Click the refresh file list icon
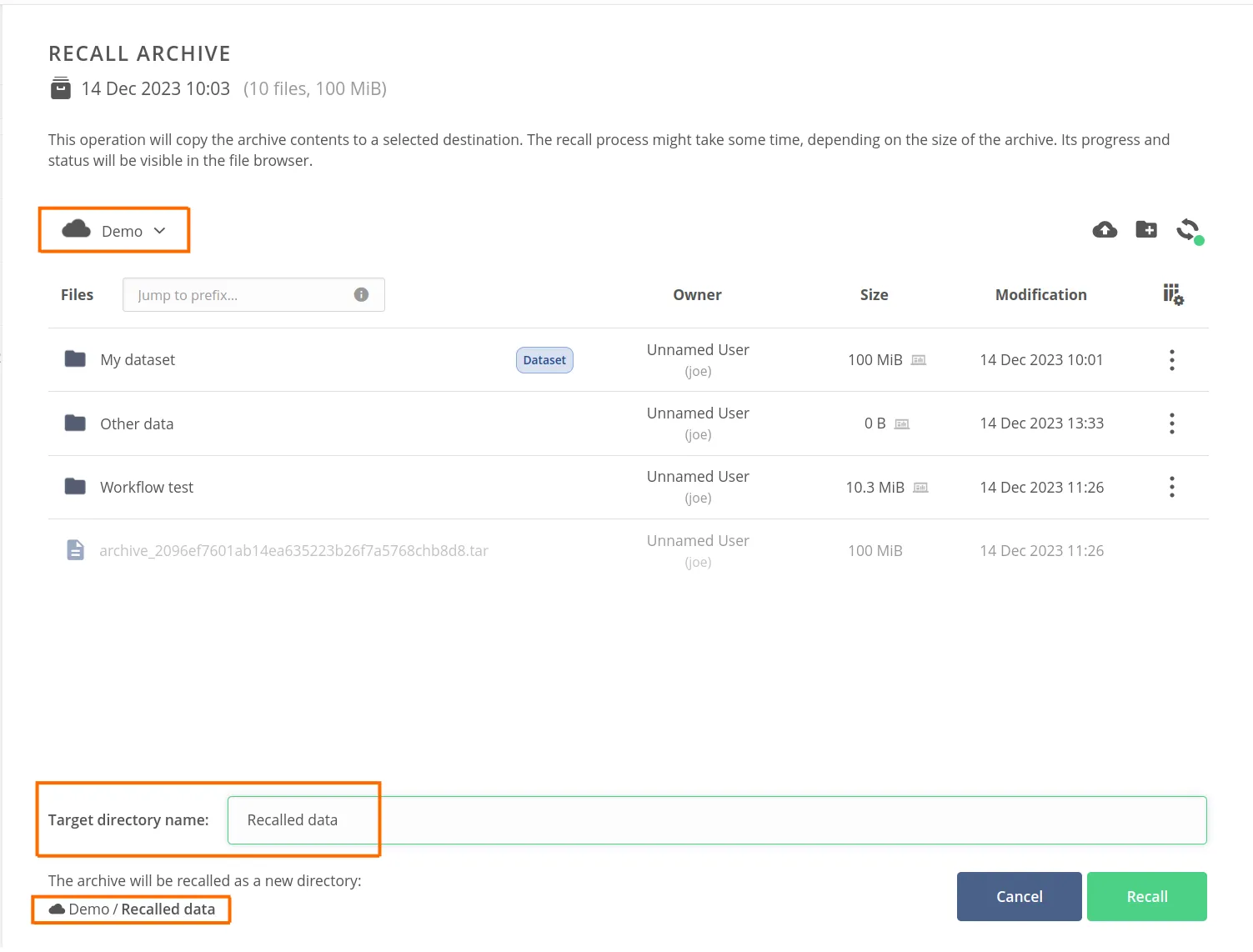1253x952 pixels. click(x=1188, y=230)
